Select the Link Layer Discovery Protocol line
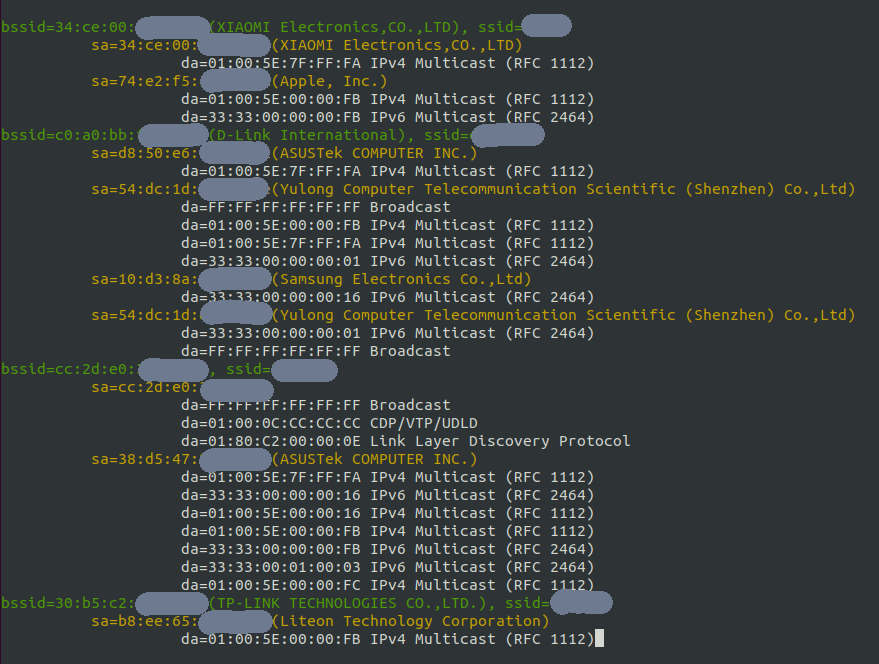This screenshot has width=879, height=664. [x=405, y=441]
